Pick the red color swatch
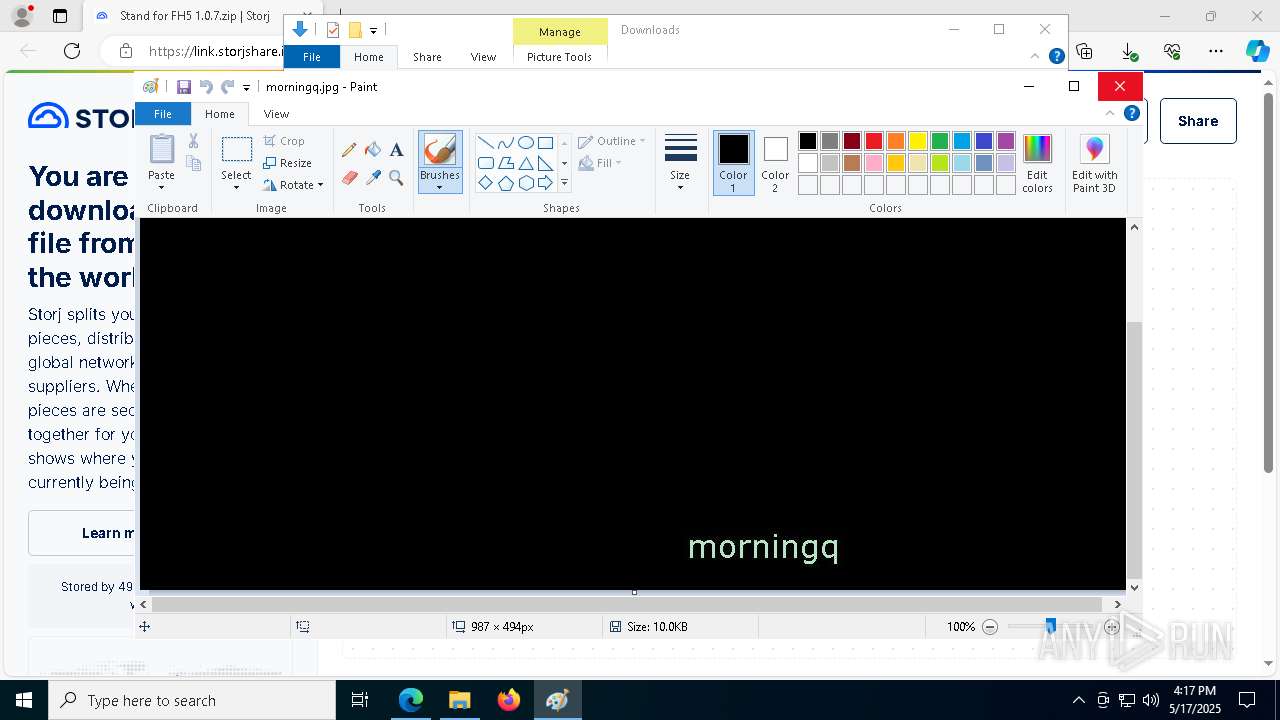 coord(874,141)
